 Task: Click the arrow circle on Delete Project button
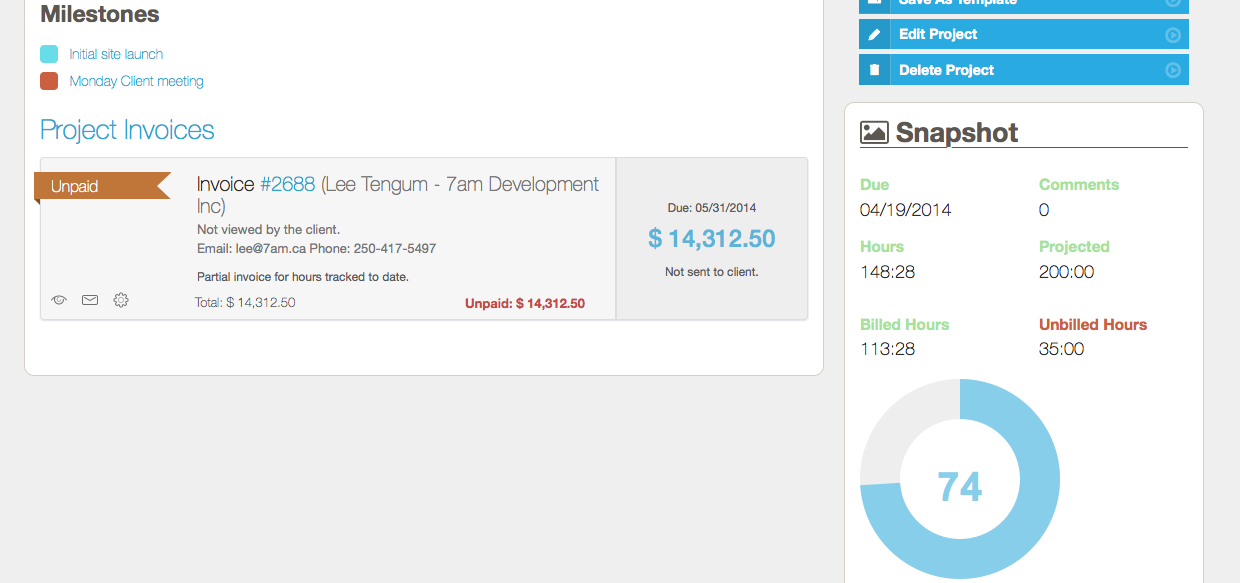(1173, 70)
